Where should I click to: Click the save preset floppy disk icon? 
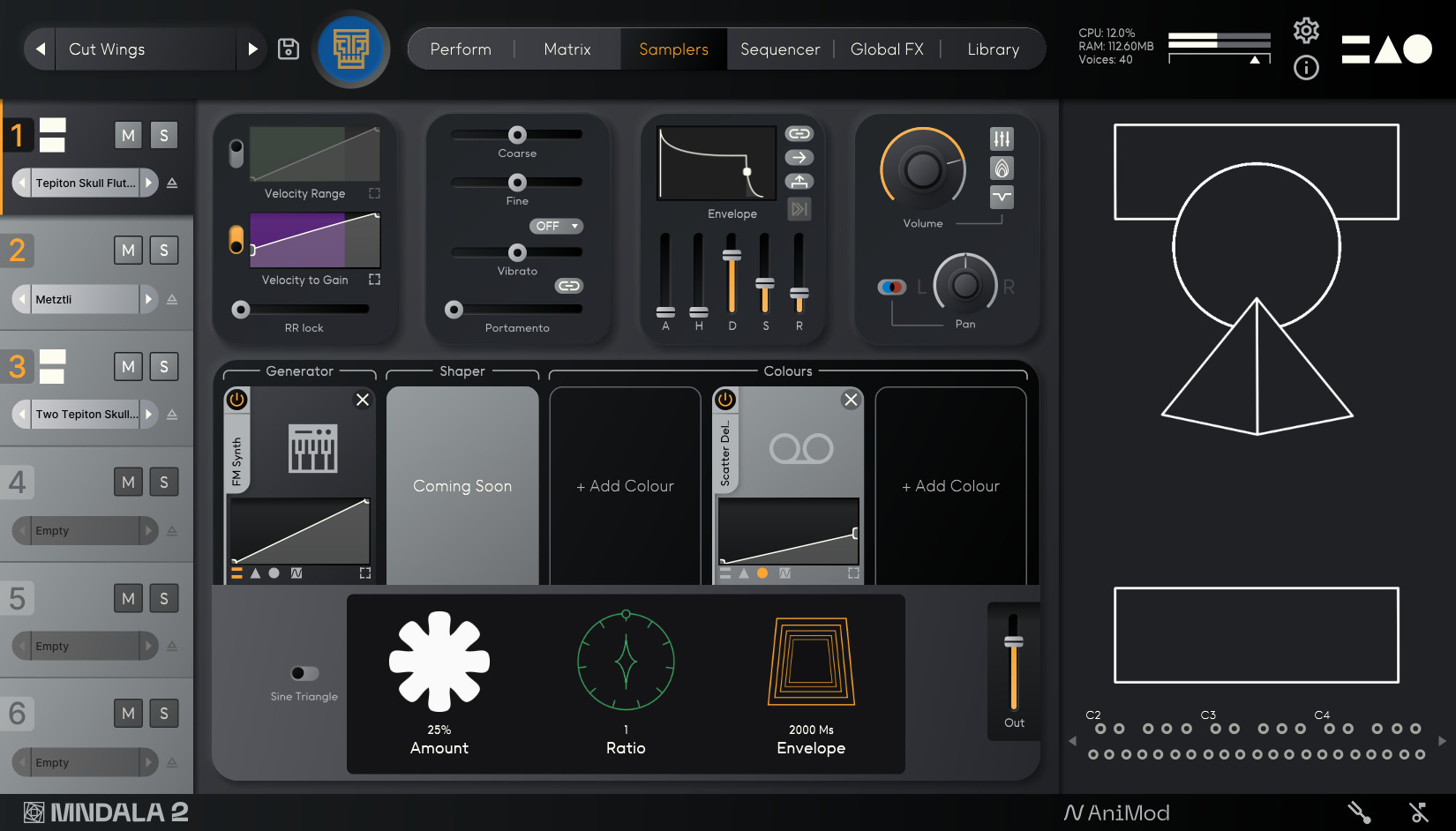(289, 49)
